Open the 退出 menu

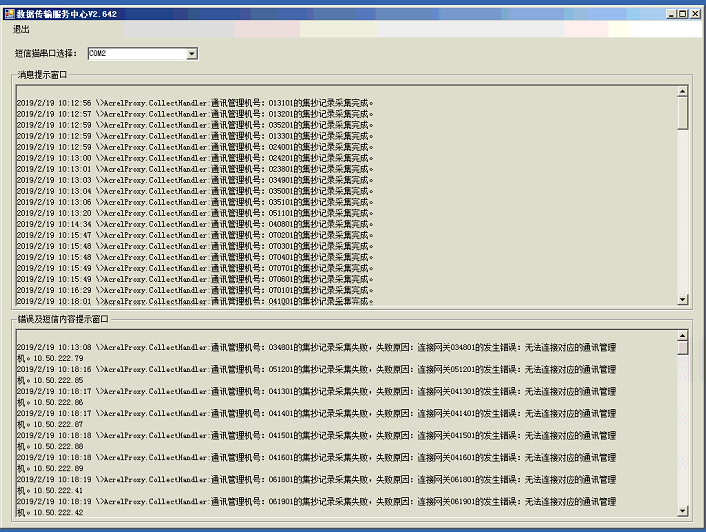click(21, 30)
